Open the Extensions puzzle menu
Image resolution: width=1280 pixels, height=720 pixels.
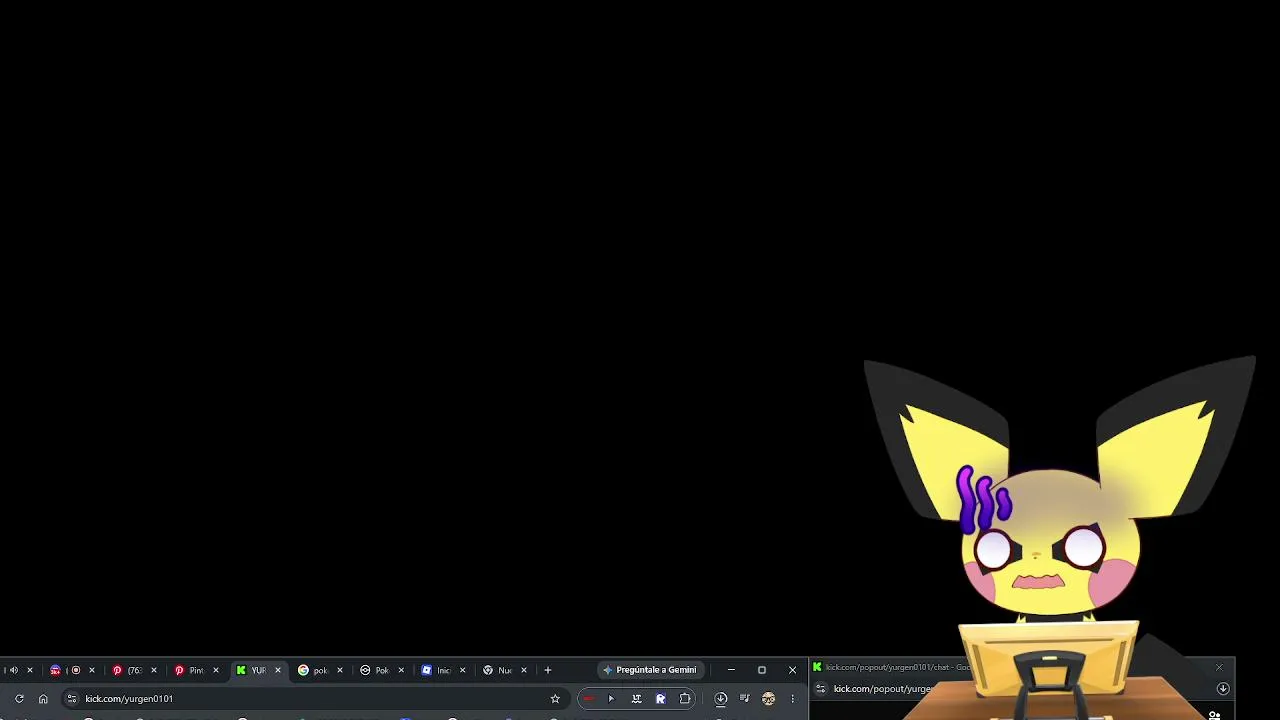click(x=685, y=699)
